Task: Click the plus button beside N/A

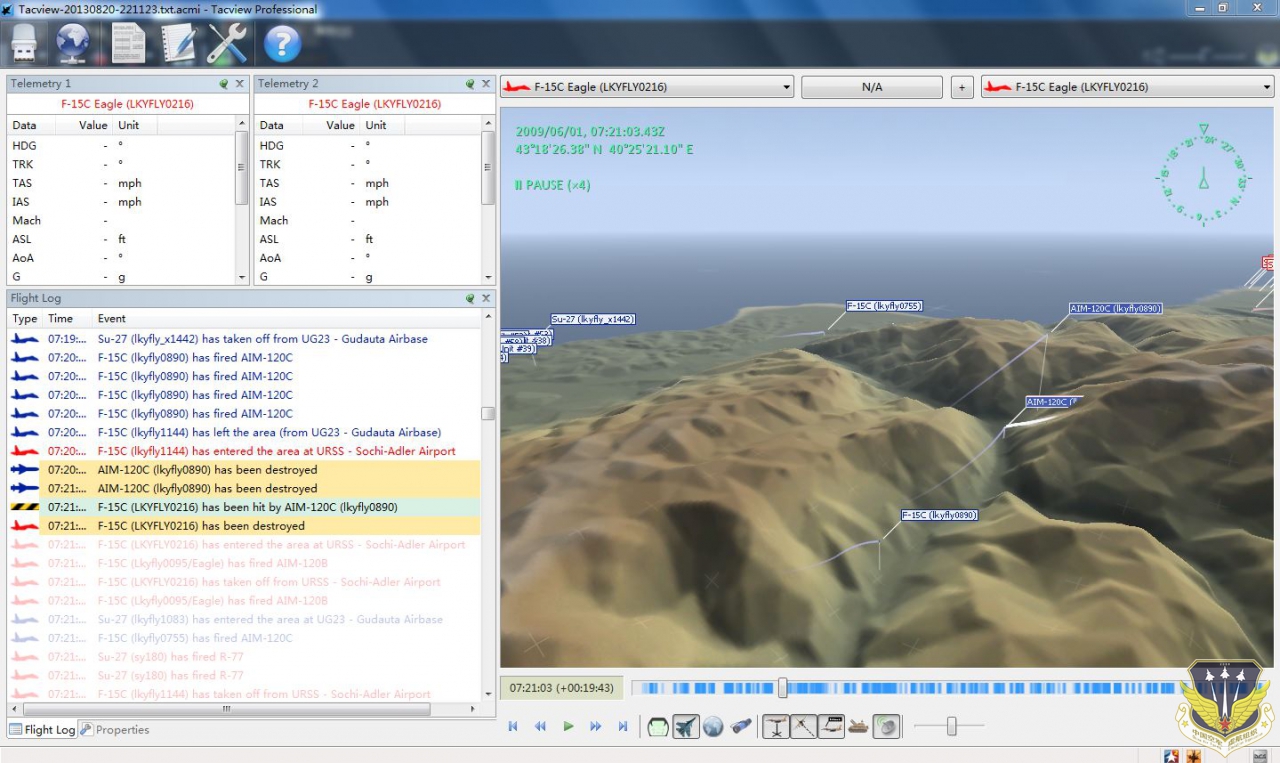Action: [x=962, y=87]
